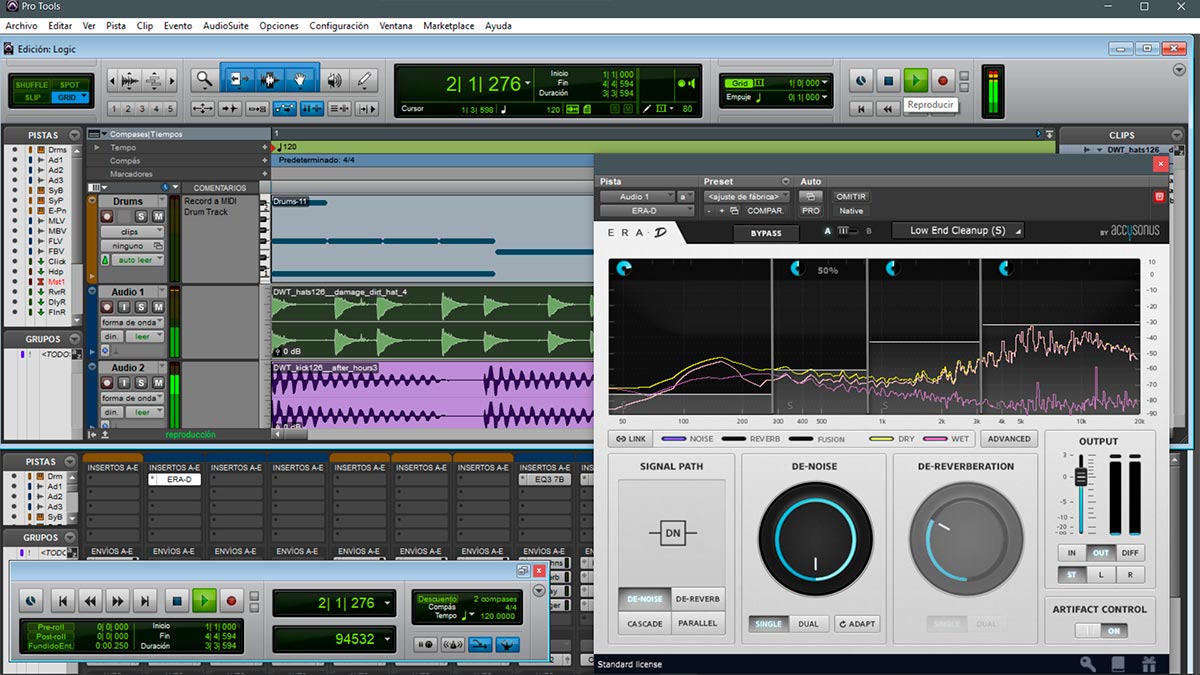This screenshot has width=1200, height=675.
Task: Click Rewind in edit window transport
Action: tap(888, 108)
